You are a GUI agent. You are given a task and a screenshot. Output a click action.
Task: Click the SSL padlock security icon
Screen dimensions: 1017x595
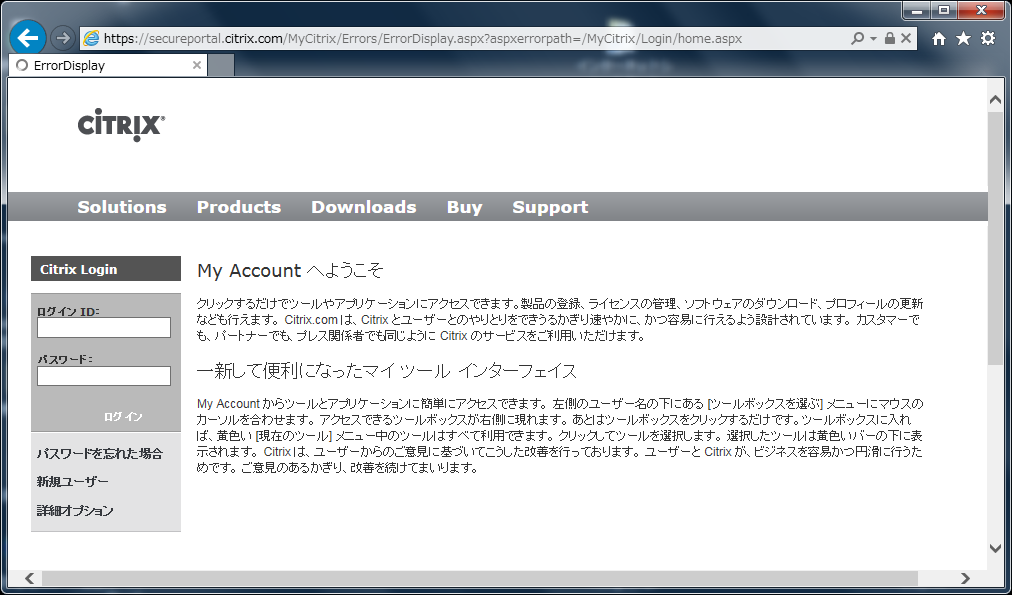click(888, 38)
